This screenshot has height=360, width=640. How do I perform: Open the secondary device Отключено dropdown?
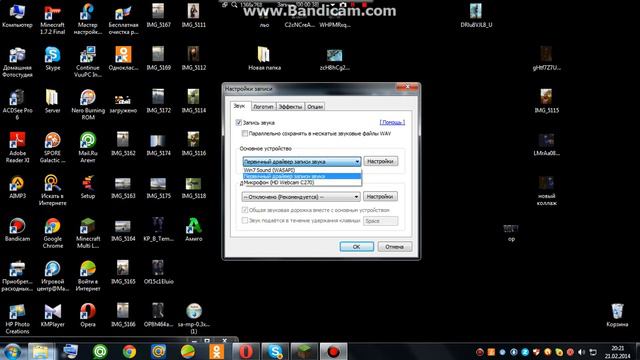pyautogui.click(x=301, y=197)
